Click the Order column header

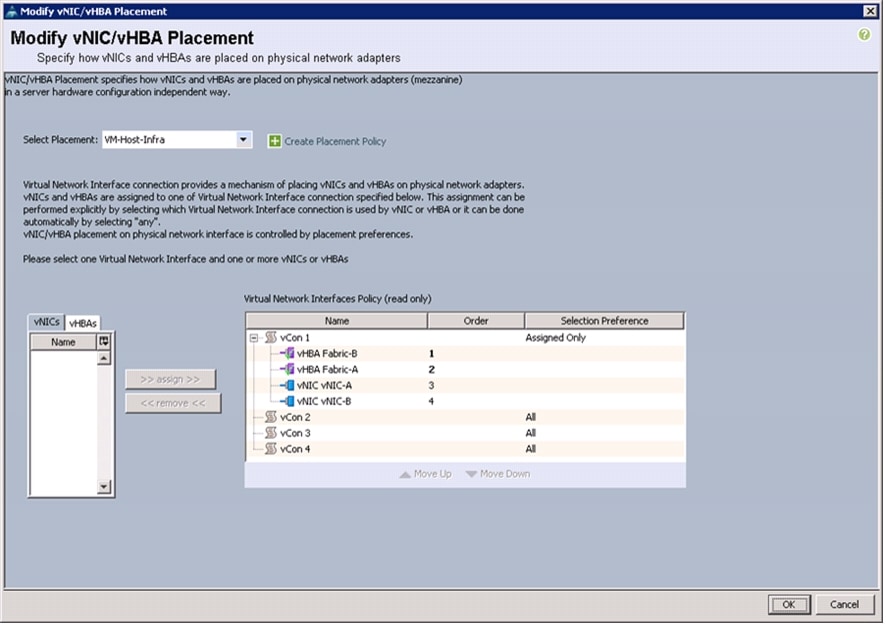click(476, 320)
